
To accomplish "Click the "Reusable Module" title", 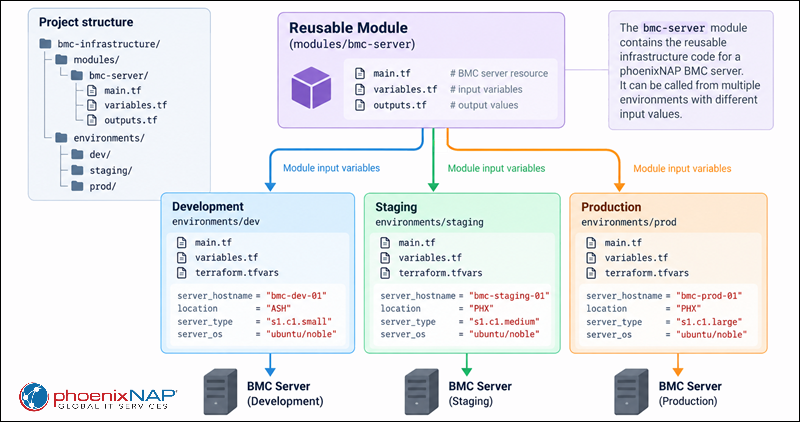I will 348,28.
